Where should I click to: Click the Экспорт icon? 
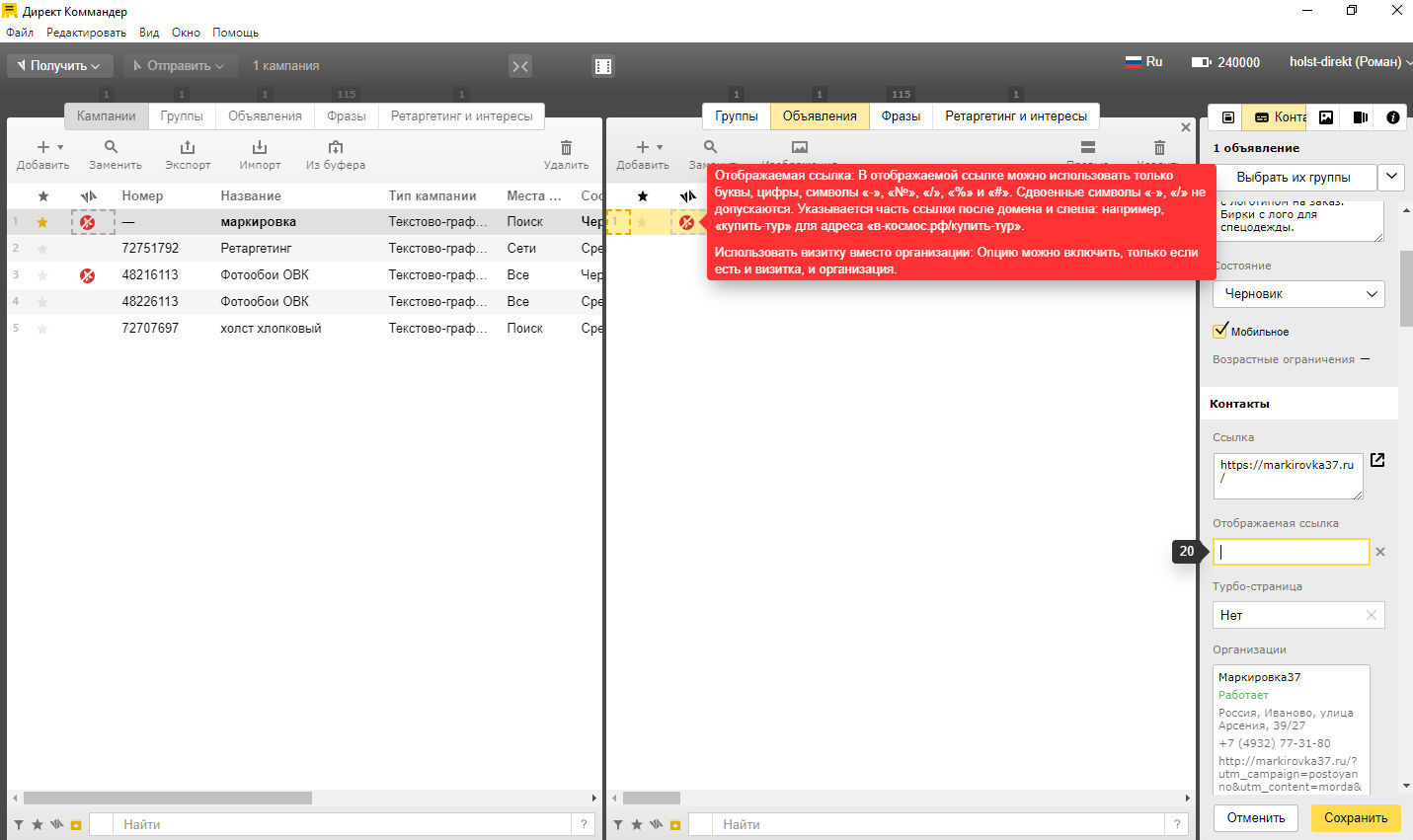[x=188, y=147]
